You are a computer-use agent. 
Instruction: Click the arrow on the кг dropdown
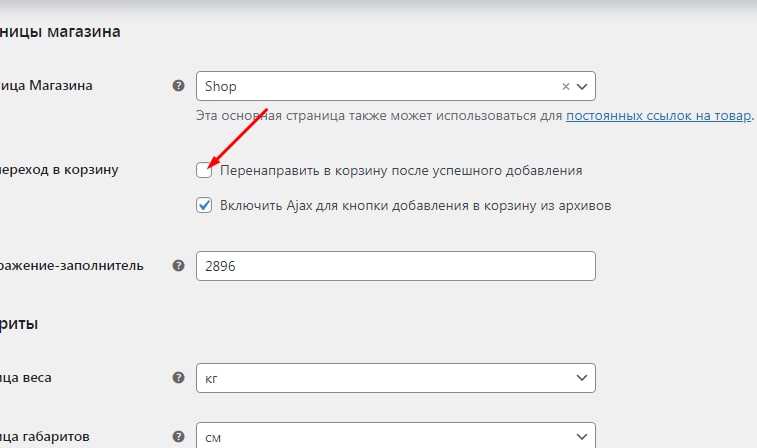583,378
